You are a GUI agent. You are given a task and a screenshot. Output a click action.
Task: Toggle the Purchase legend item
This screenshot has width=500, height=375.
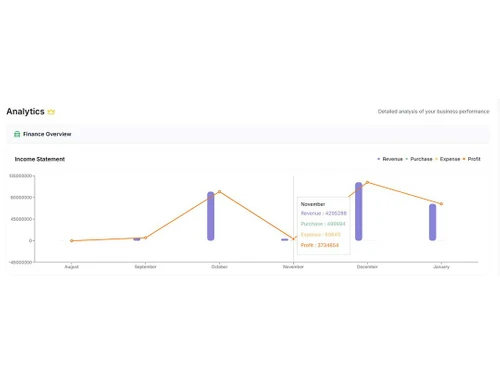click(x=419, y=159)
